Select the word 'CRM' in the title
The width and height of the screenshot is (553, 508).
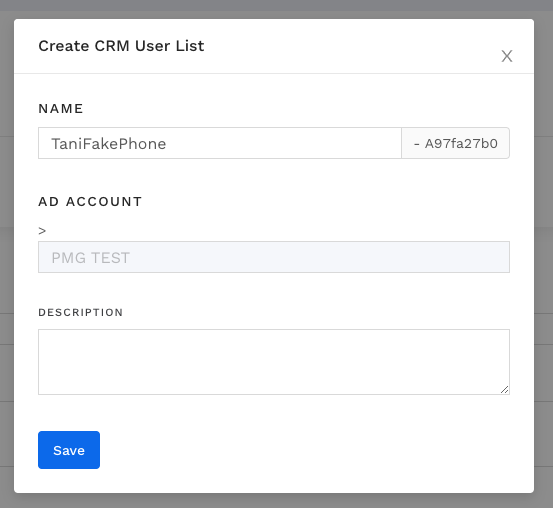pos(112,46)
